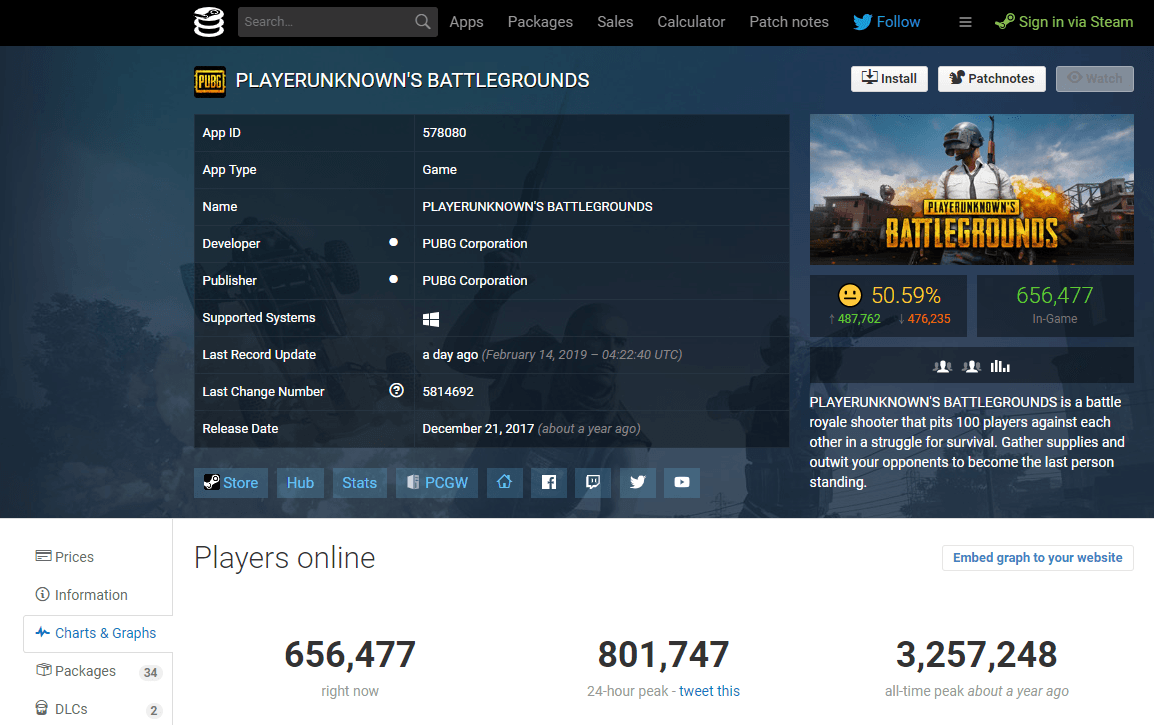1154x725 pixels.
Task: Select the Charts & Graphs tab
Action: point(98,633)
